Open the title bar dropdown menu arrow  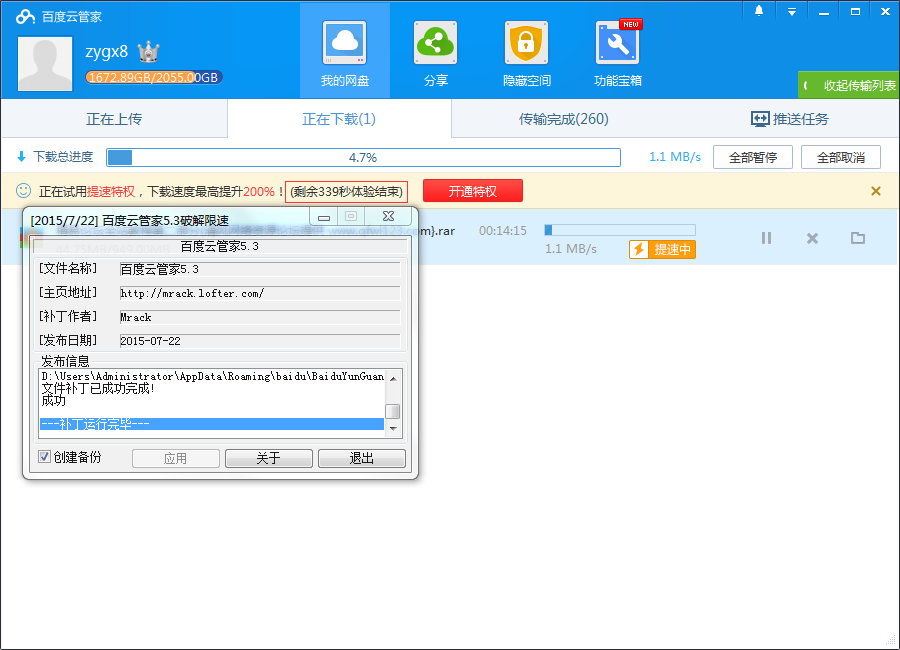pos(792,11)
